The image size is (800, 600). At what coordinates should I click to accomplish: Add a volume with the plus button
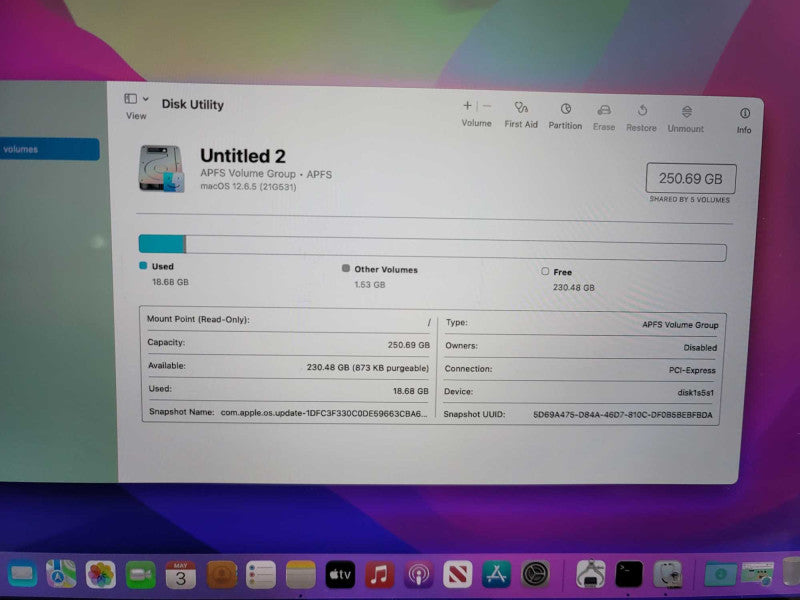click(467, 106)
